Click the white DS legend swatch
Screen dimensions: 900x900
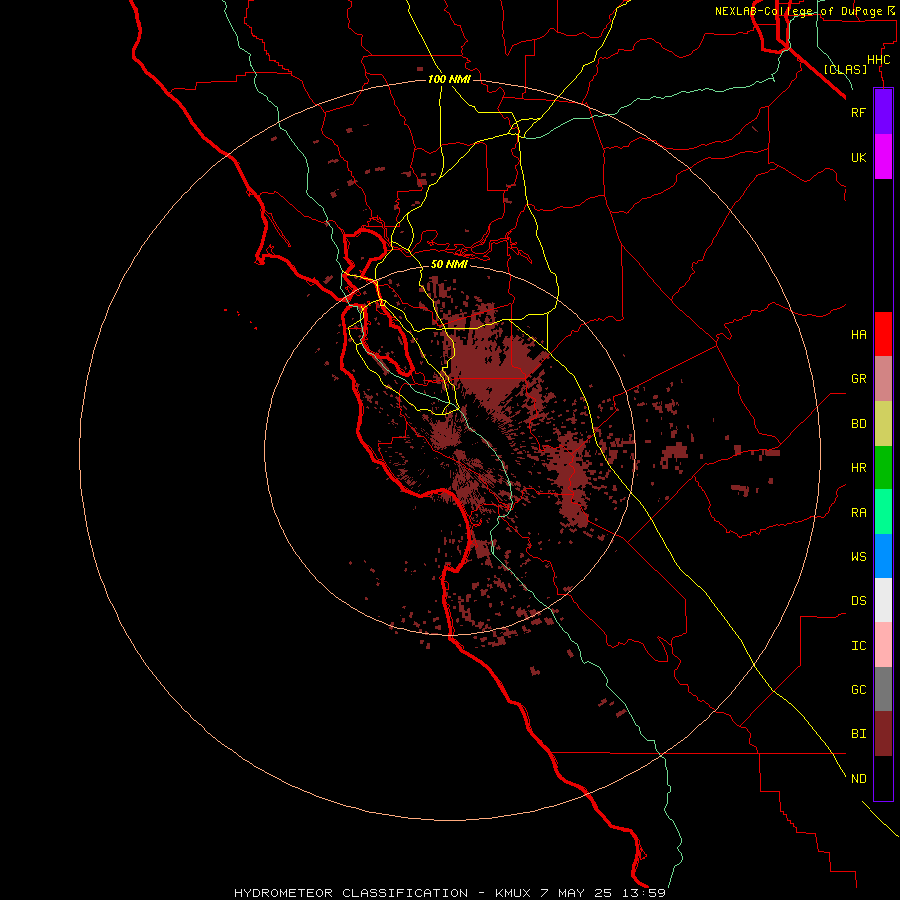click(x=883, y=600)
